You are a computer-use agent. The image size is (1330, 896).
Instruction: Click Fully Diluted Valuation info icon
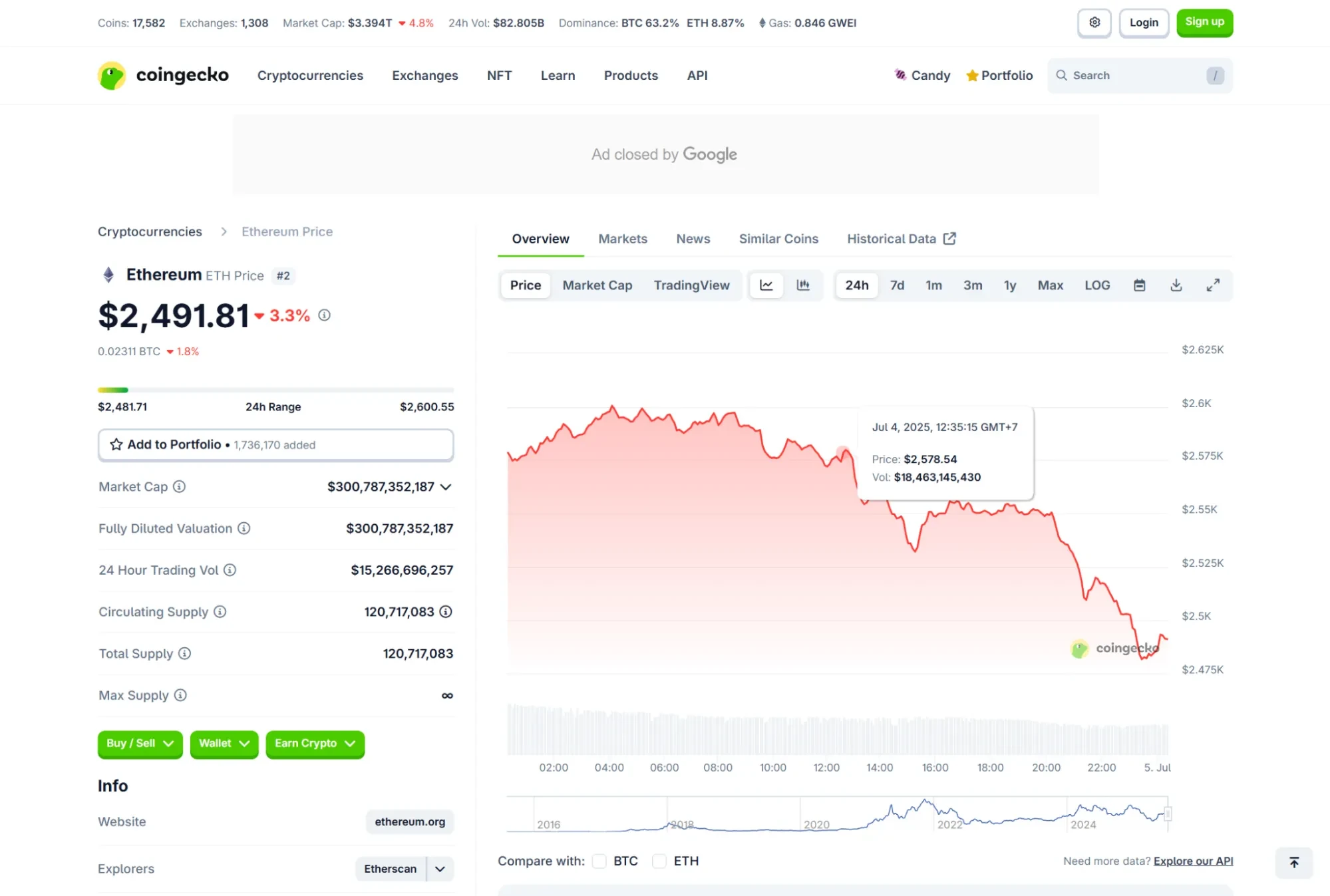tap(244, 528)
